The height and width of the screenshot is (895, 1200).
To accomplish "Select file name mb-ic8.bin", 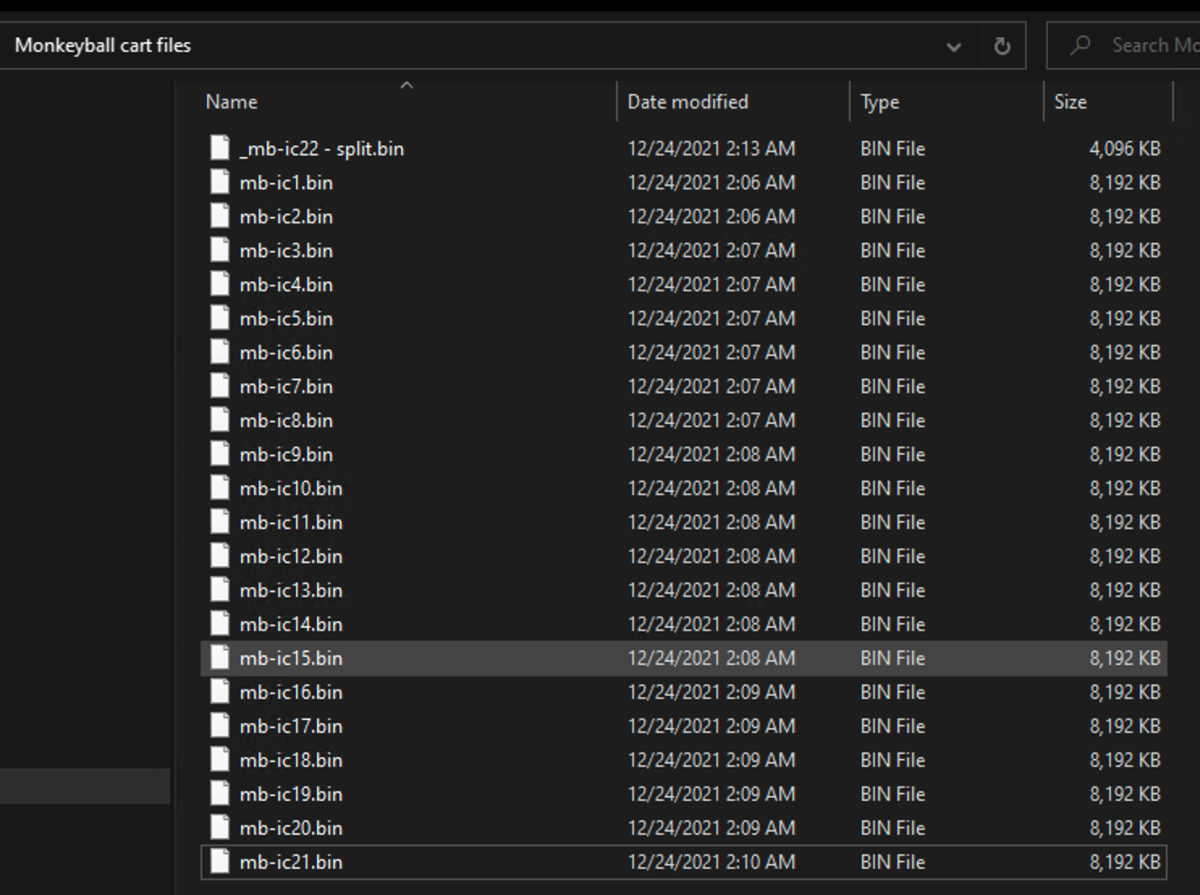I will 286,421.
